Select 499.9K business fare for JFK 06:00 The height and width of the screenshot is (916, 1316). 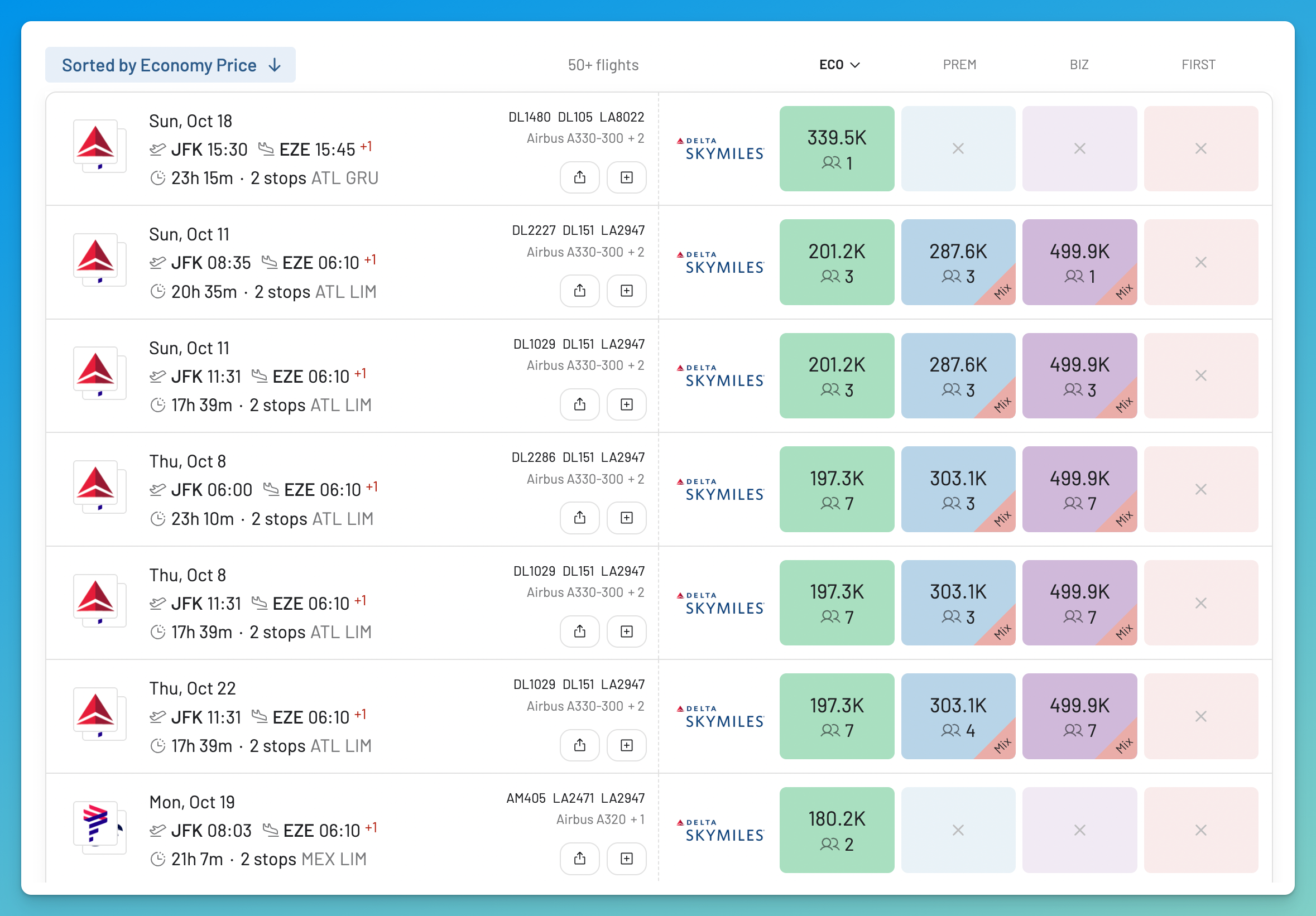point(1079,489)
